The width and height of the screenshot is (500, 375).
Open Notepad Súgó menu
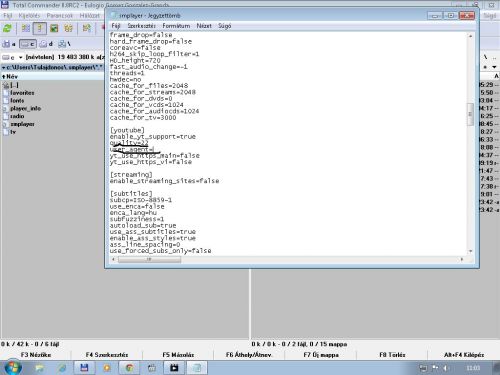pos(224,26)
